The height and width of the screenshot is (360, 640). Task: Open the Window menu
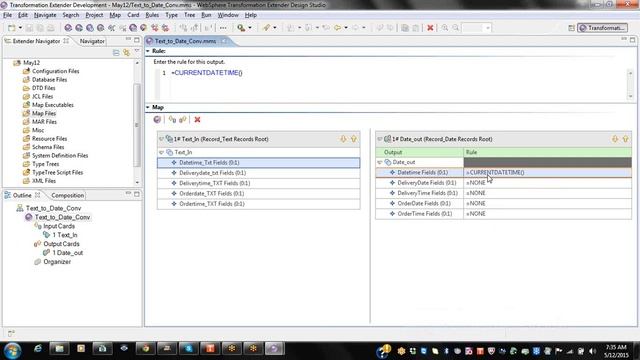coord(228,15)
